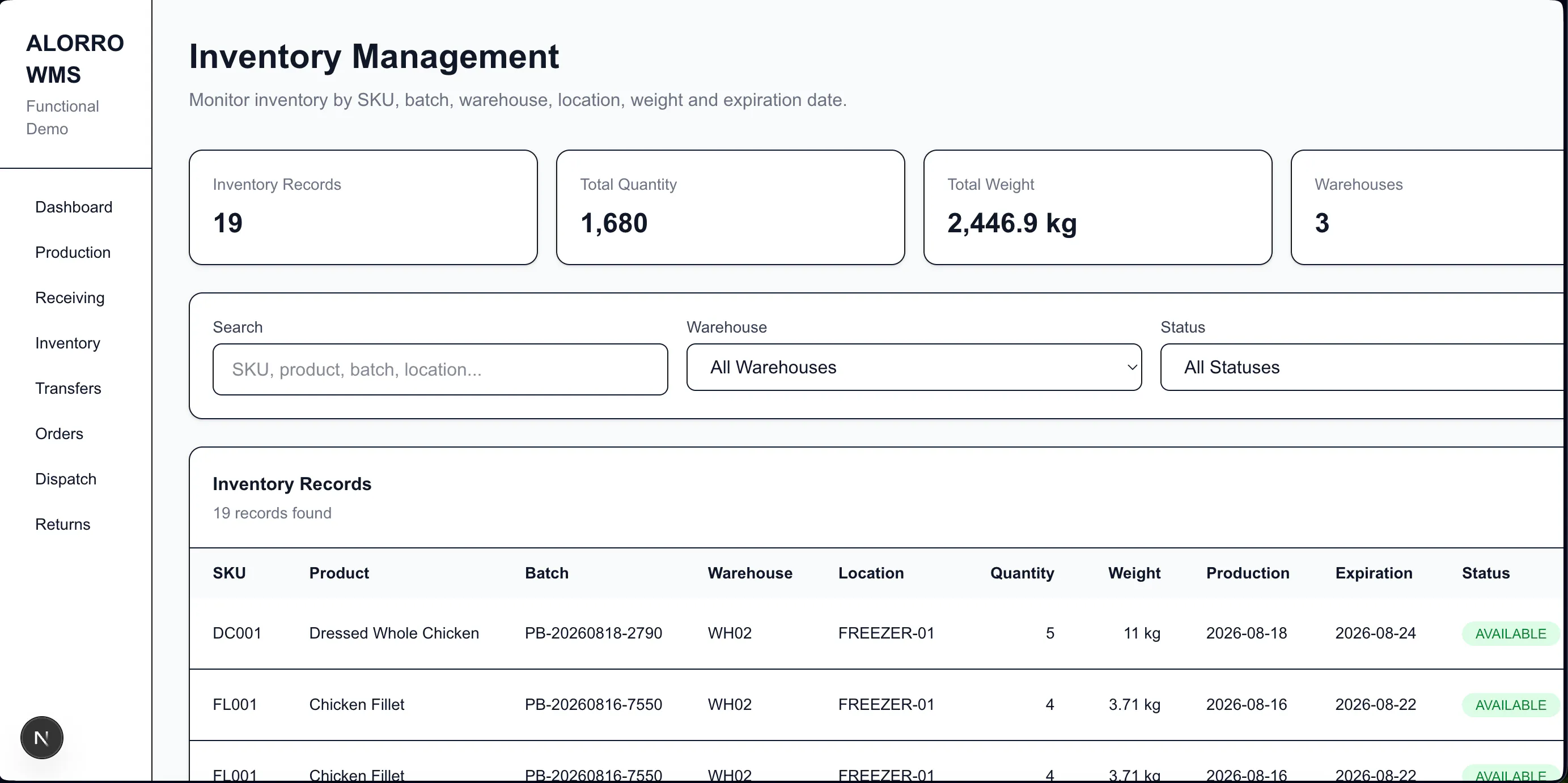Viewport: 1568px width, 783px height.
Task: Open the Next.js dev tools badge
Action: click(x=41, y=738)
